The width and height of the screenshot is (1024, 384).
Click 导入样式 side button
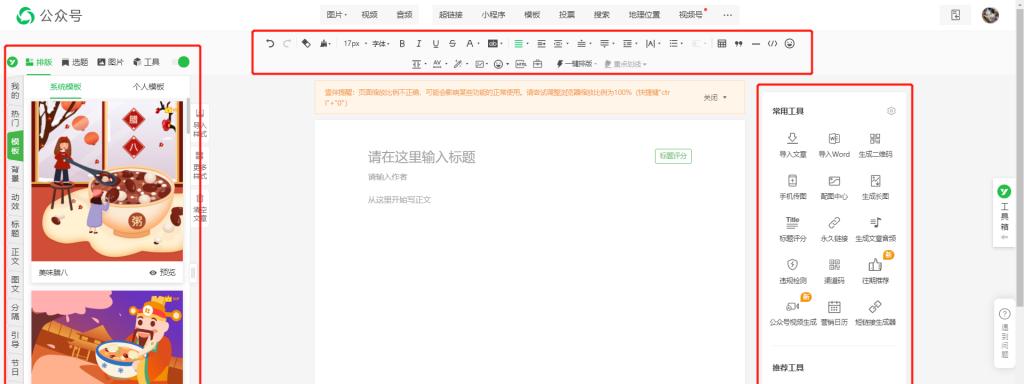(200, 124)
